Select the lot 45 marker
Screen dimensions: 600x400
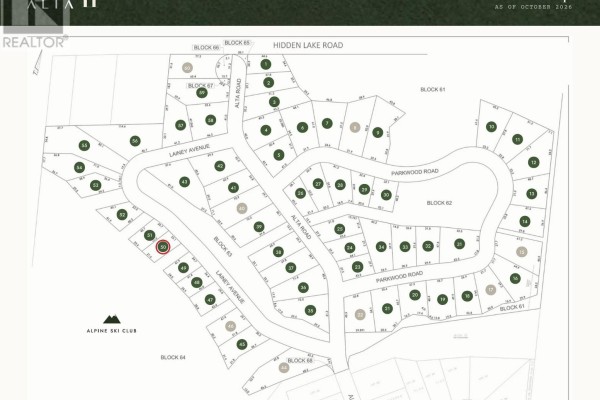[242, 344]
